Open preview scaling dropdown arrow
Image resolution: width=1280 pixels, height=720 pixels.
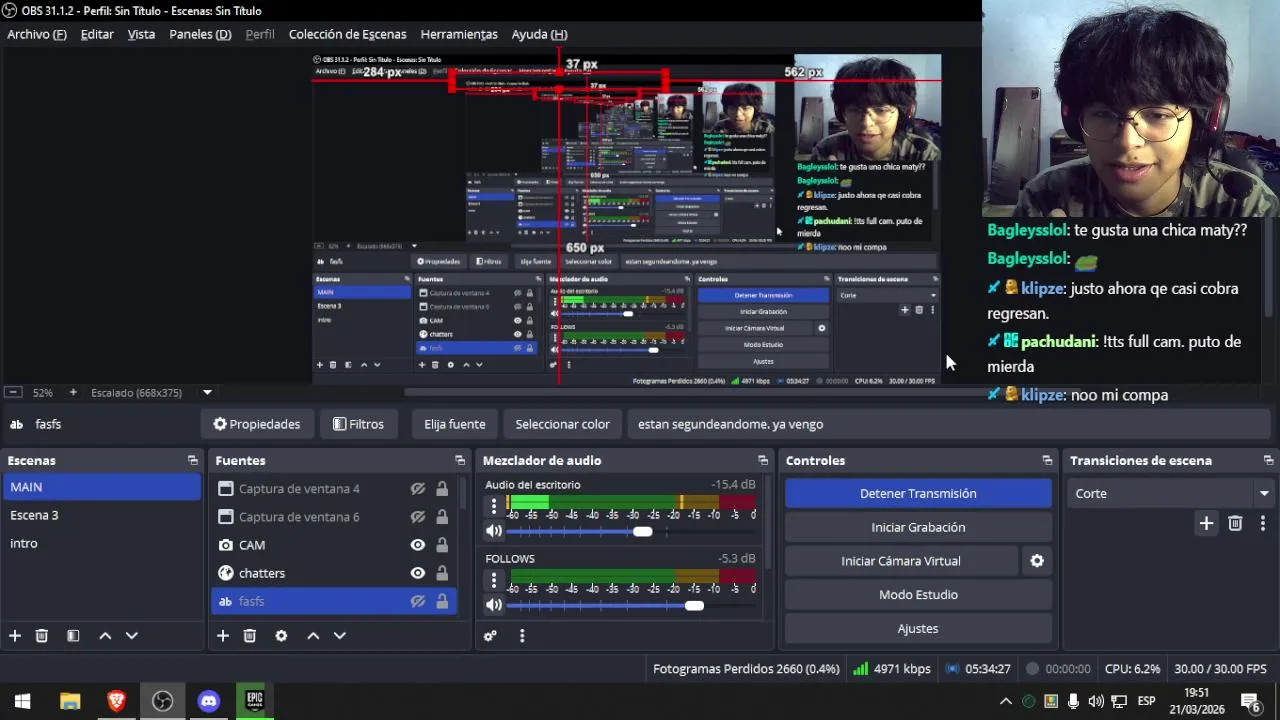(207, 393)
